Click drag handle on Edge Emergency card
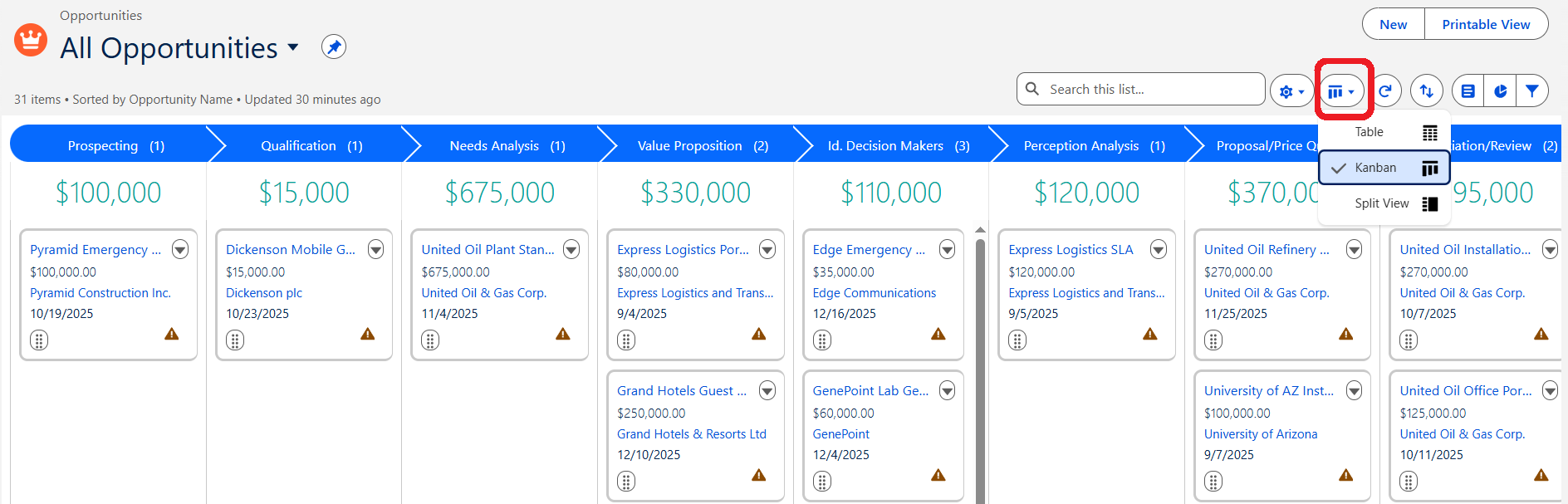1568x504 pixels. [822, 340]
